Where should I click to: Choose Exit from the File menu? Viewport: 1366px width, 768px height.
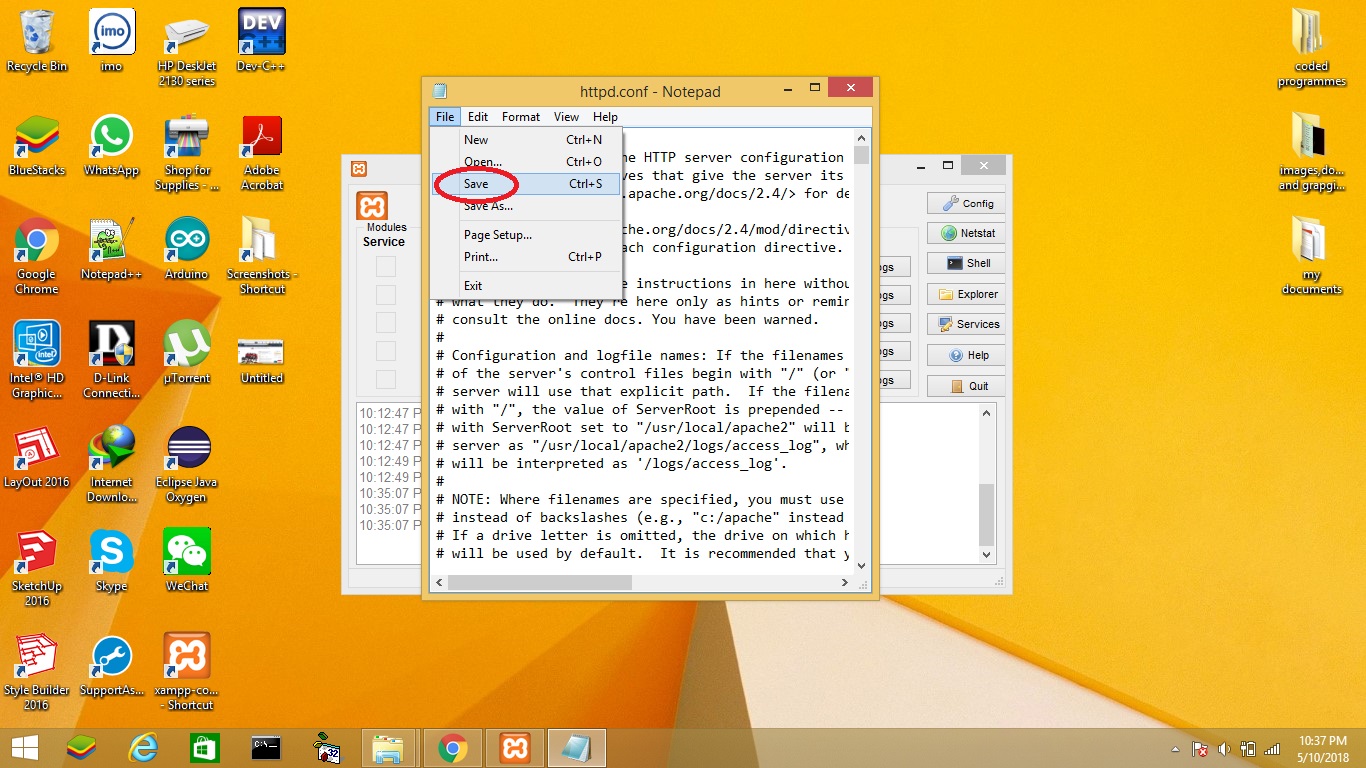(x=526, y=286)
